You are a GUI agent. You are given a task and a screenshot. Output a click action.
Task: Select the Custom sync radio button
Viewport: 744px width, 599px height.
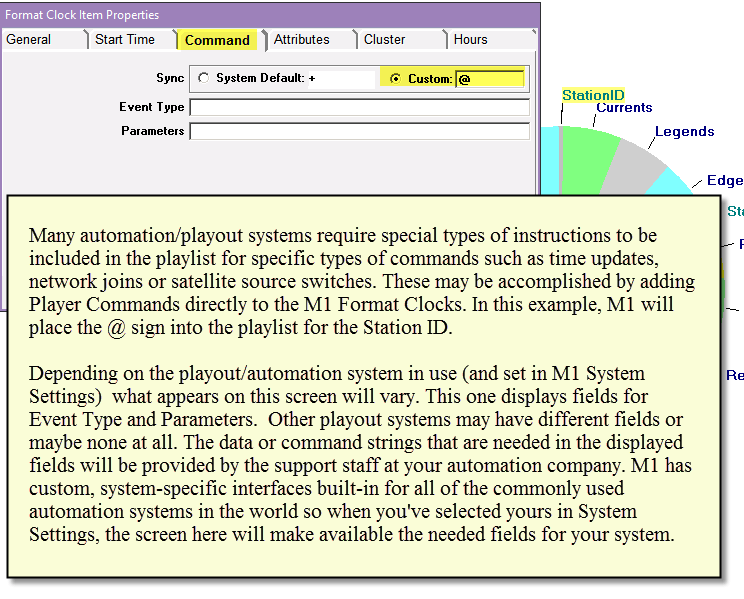pyautogui.click(x=395, y=79)
